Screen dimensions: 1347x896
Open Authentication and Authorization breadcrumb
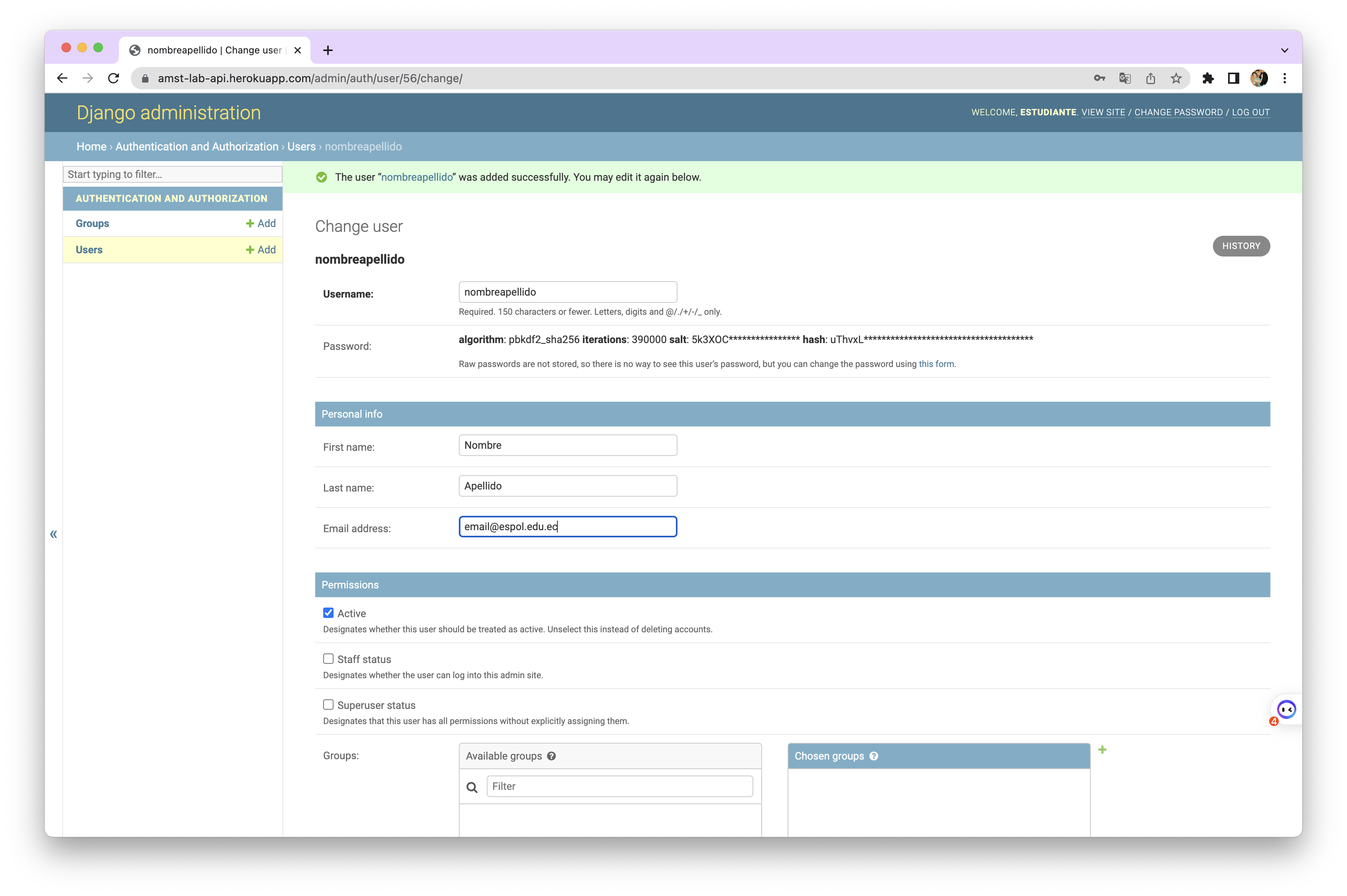pyautogui.click(x=197, y=147)
